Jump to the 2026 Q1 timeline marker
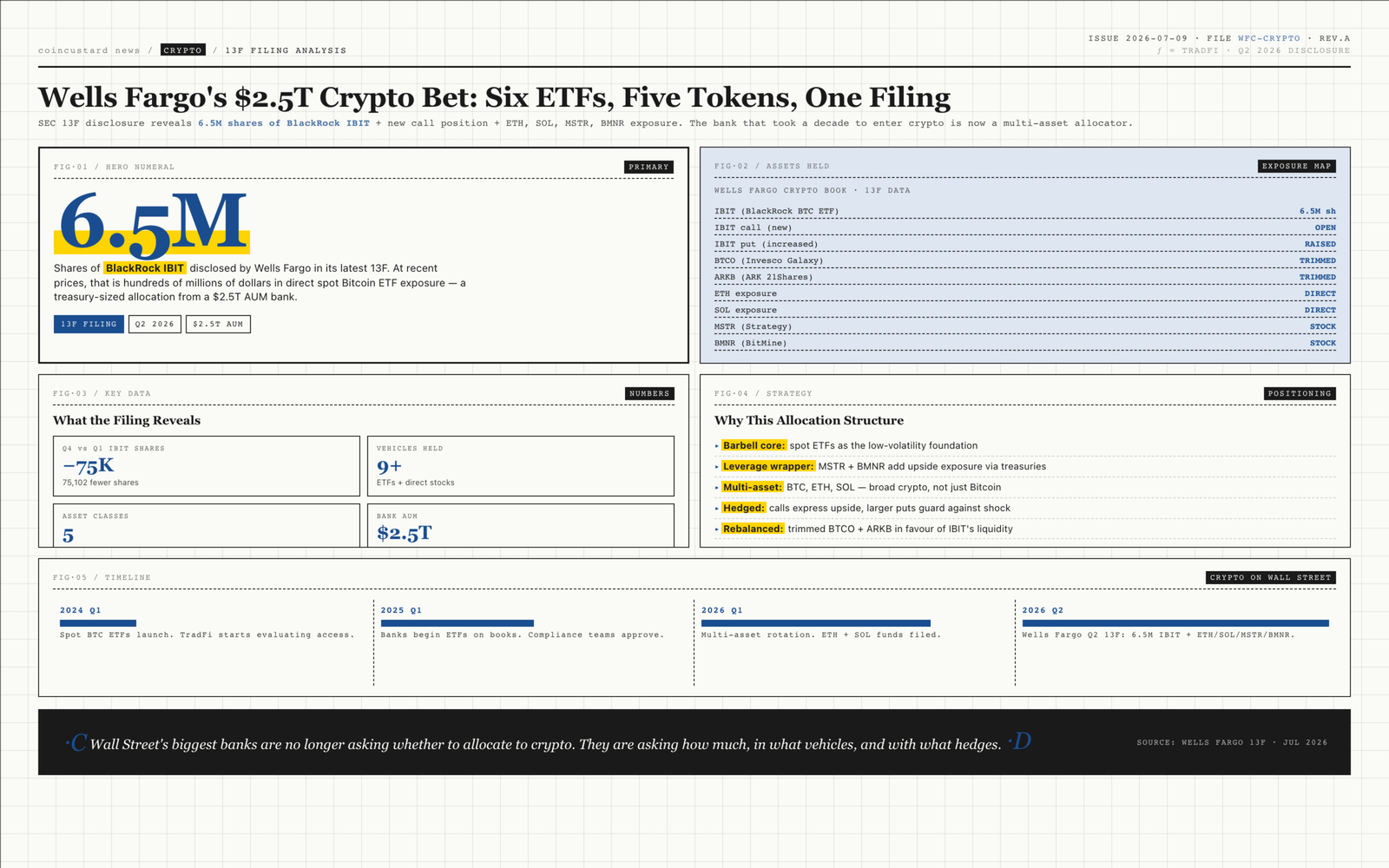 click(x=722, y=610)
